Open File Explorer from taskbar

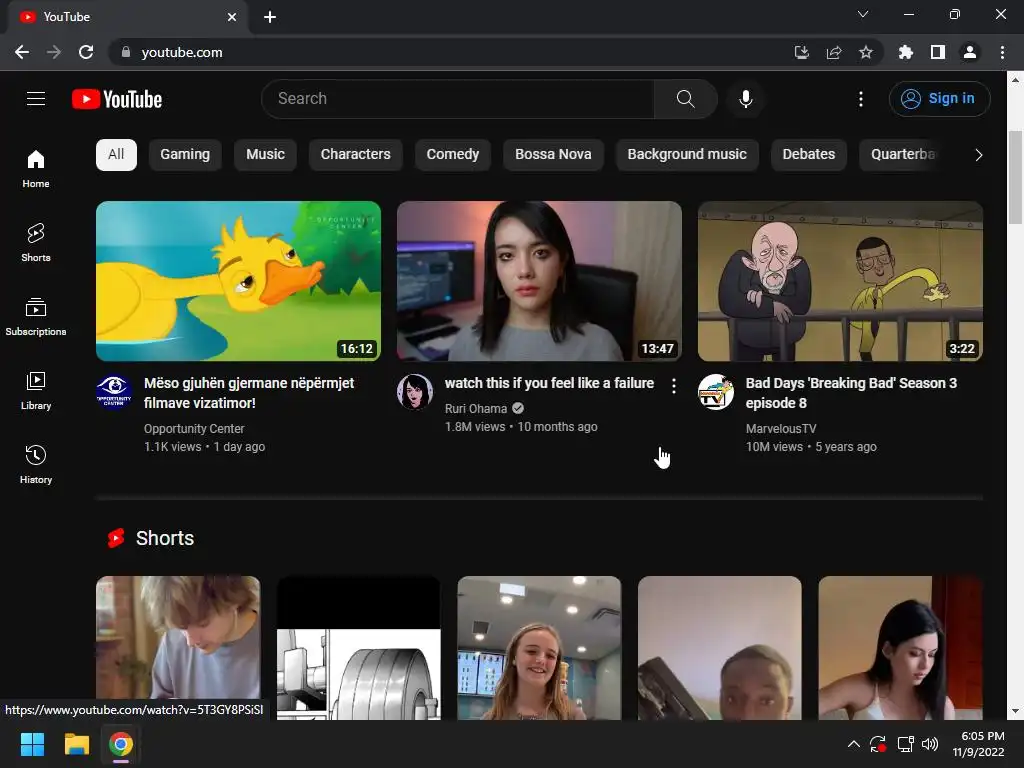point(76,744)
